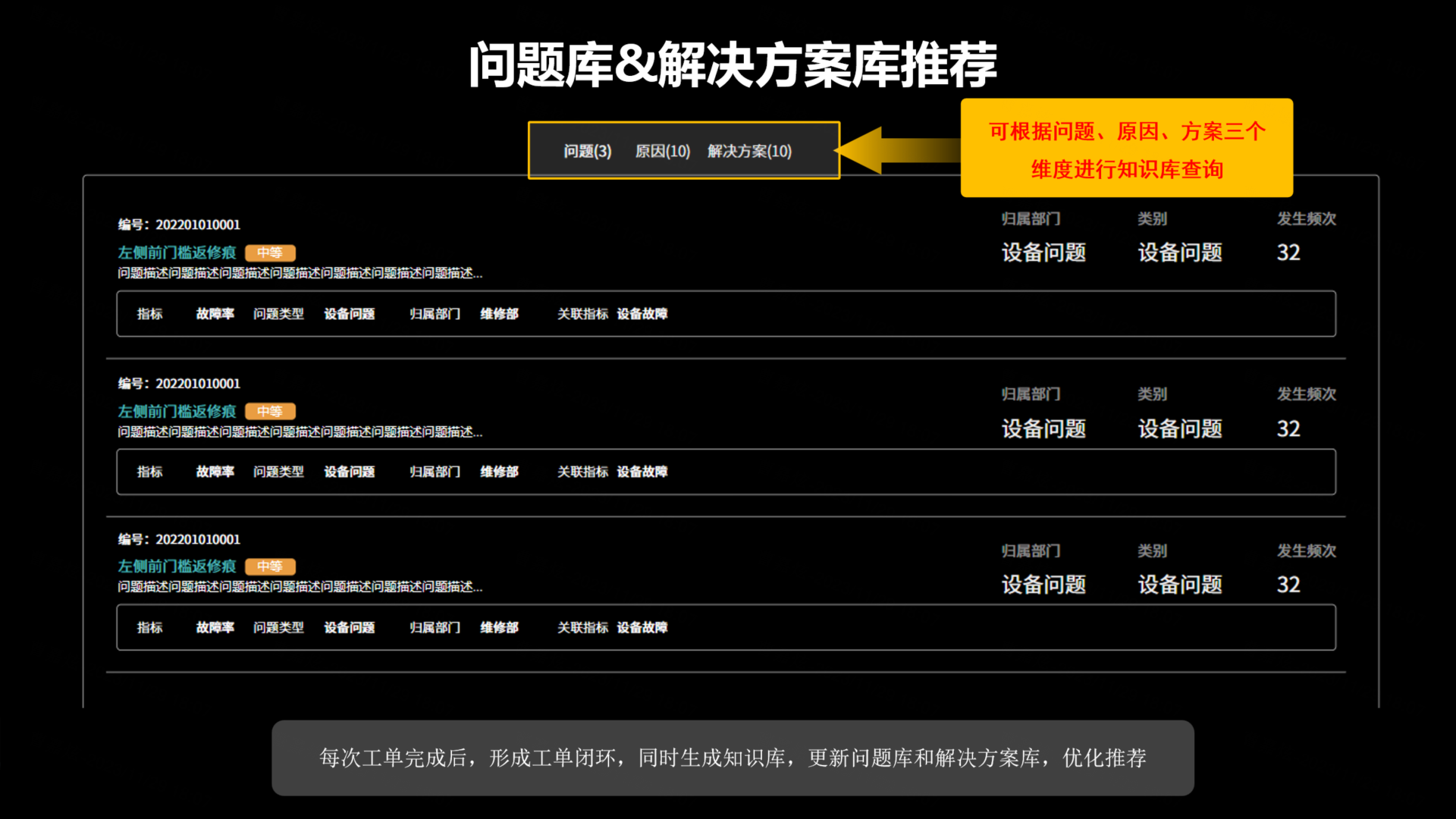Open 左侧前门槛返修痕 link in first card
Viewport: 1456px width, 819px height.
(x=177, y=253)
